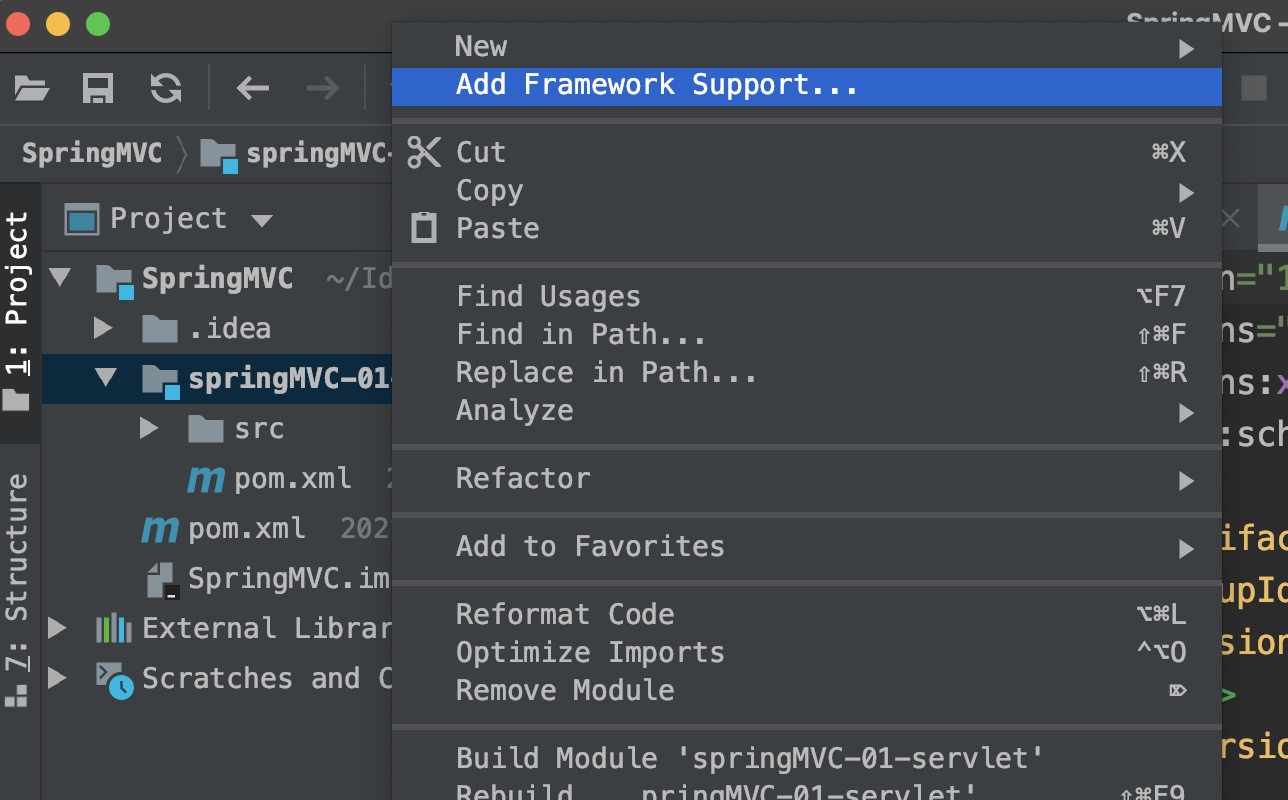The image size is (1288, 800).
Task: Click the Maven icon of the root pom.xml
Action: [160, 528]
